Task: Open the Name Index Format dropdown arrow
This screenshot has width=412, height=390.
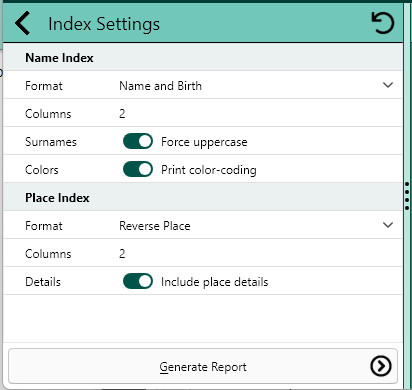Action: [388, 85]
